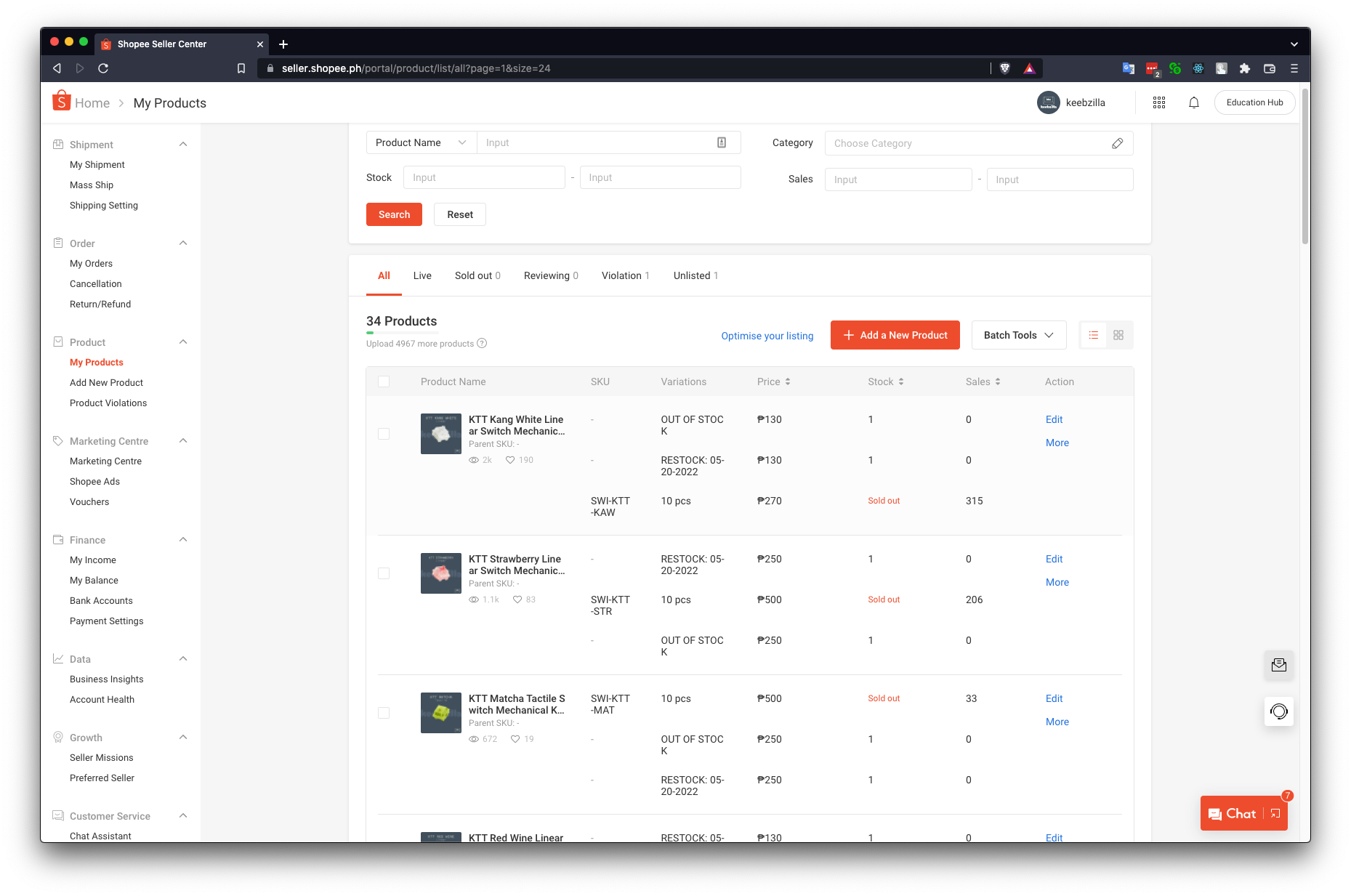Click the orange Search button
1351x896 pixels.
click(x=394, y=214)
